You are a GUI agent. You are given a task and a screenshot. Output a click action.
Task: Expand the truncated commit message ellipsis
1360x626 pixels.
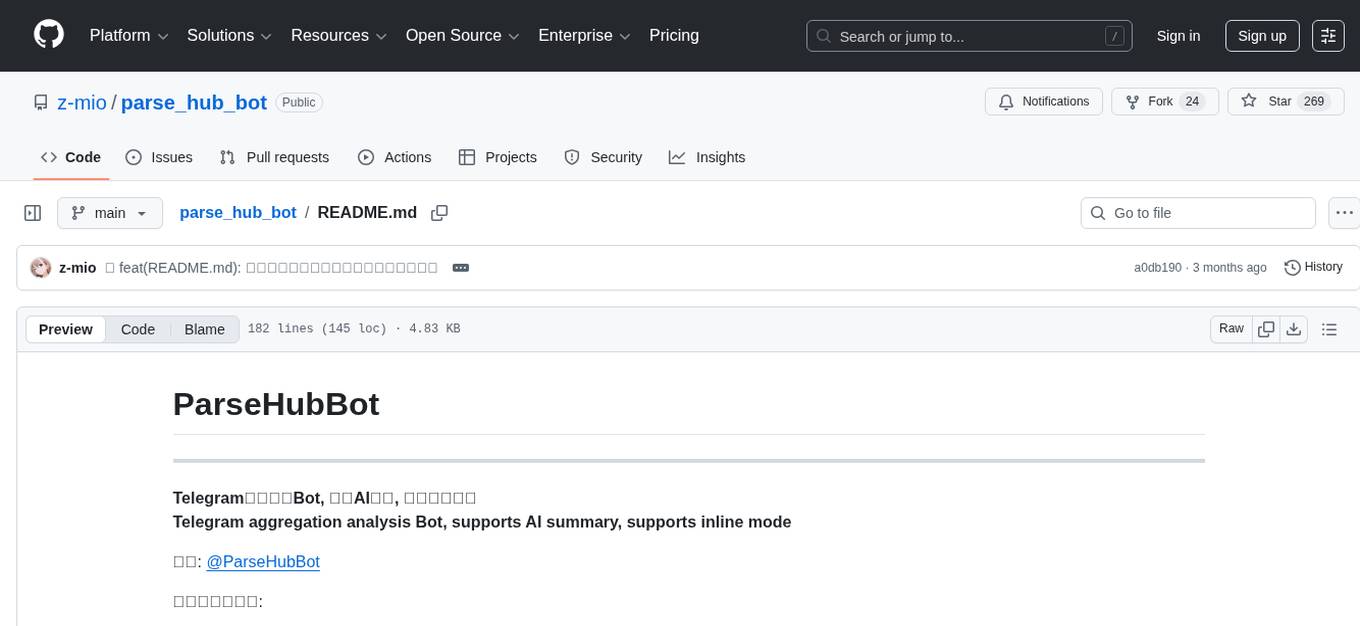click(x=460, y=267)
